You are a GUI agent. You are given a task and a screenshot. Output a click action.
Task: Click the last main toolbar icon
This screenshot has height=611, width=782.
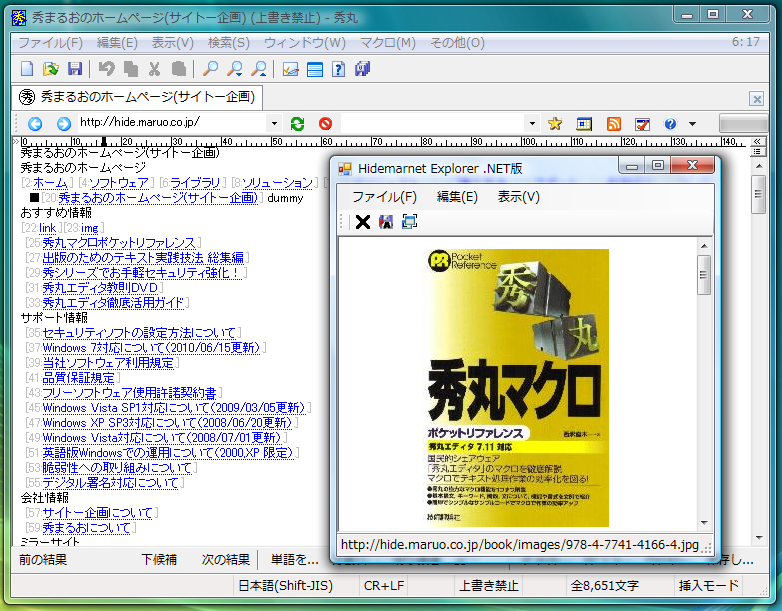(x=363, y=69)
